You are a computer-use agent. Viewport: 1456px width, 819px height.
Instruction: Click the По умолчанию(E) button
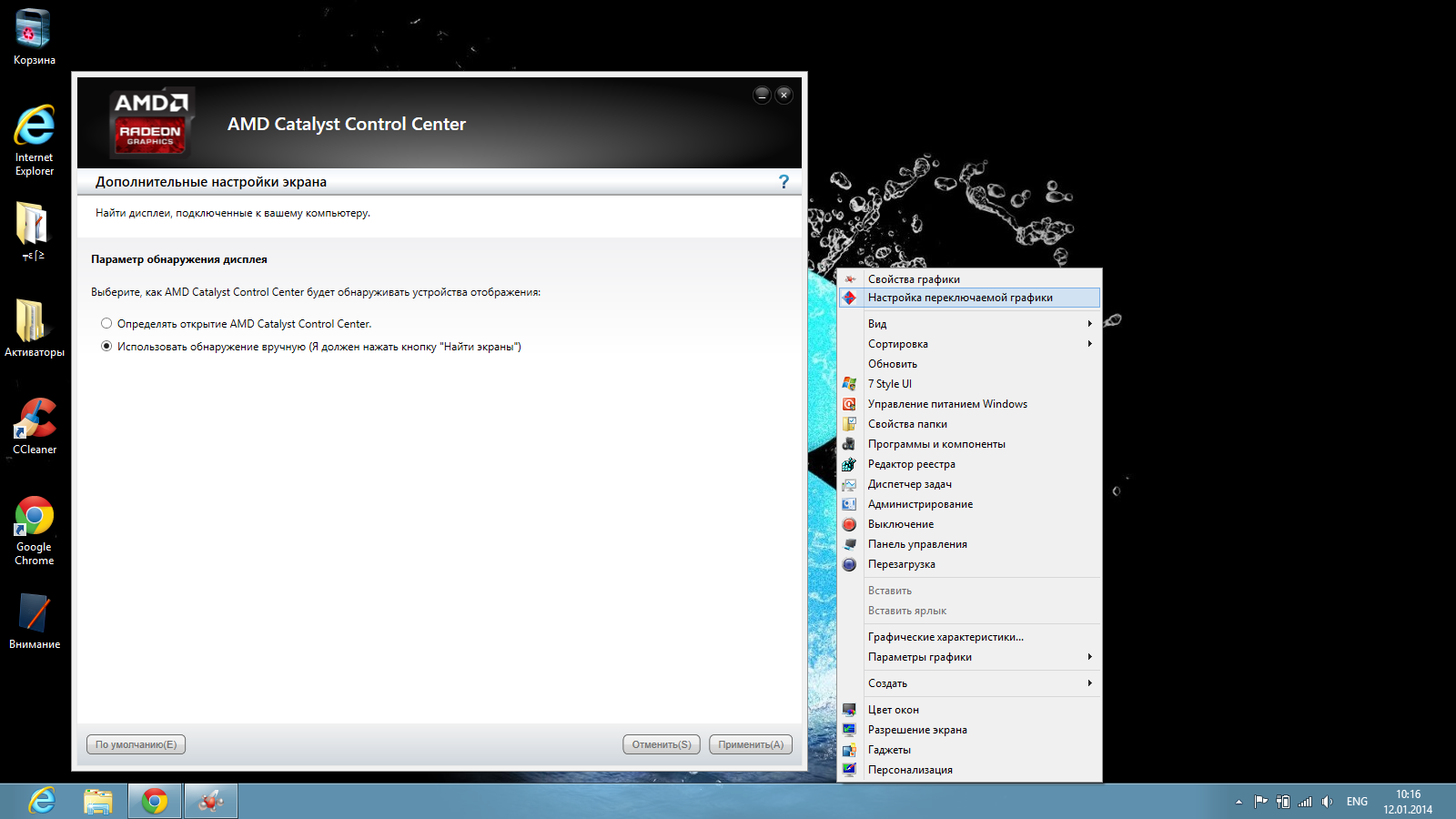click(136, 744)
